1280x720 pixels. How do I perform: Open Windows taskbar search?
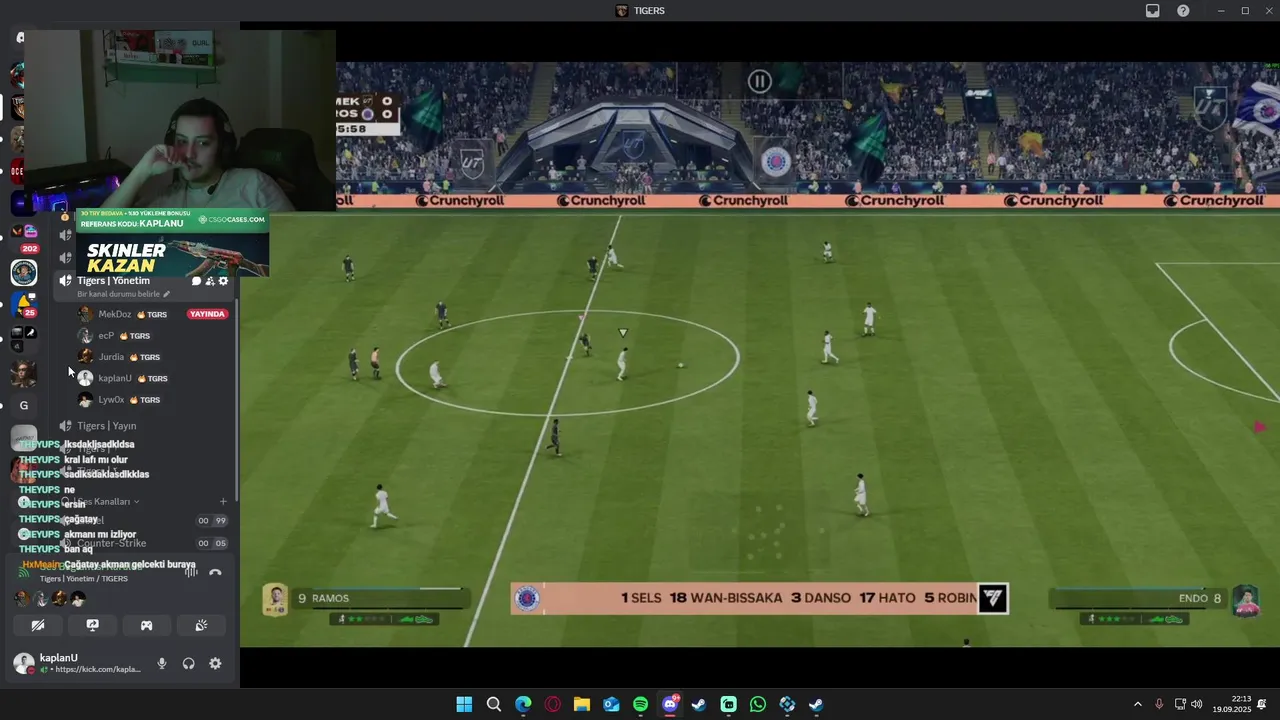point(494,704)
